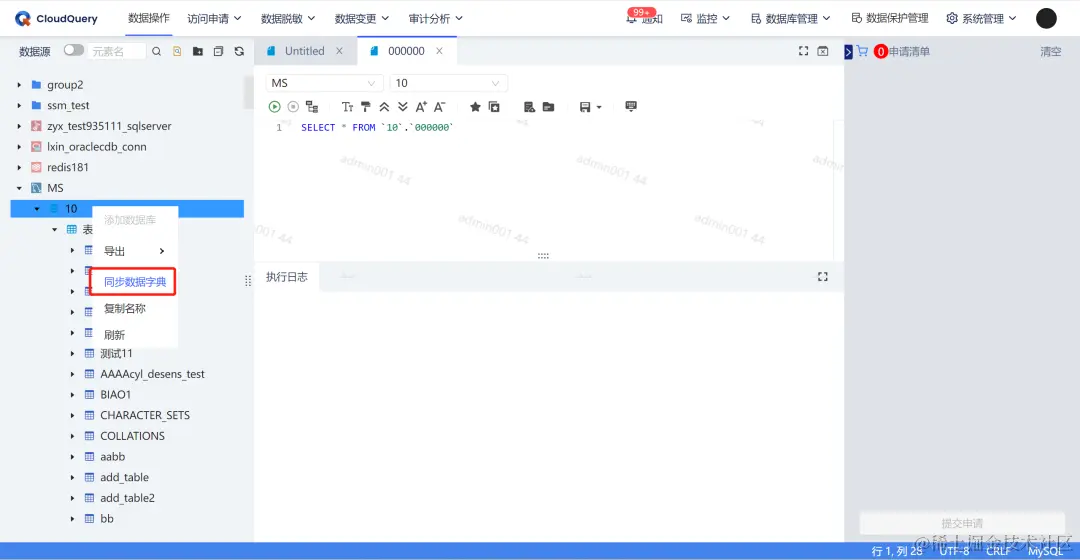Open the execution plan tree icon
The height and width of the screenshot is (560, 1080).
312,107
